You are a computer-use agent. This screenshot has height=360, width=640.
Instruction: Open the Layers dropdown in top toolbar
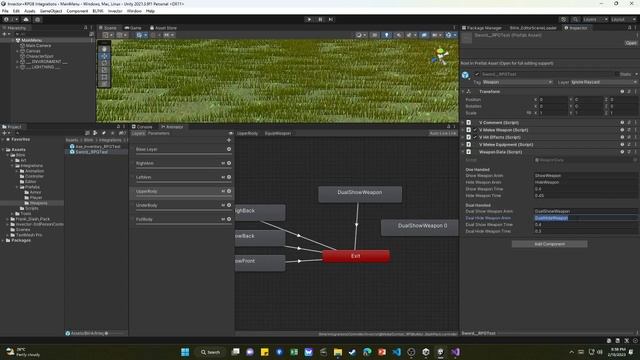click(595, 19)
